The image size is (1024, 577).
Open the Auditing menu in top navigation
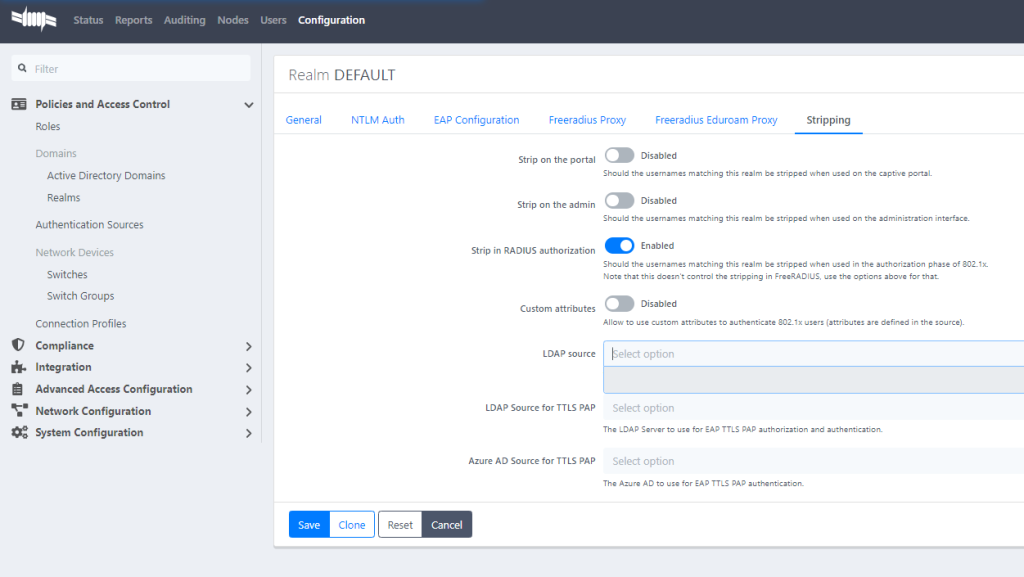pyautogui.click(x=184, y=20)
